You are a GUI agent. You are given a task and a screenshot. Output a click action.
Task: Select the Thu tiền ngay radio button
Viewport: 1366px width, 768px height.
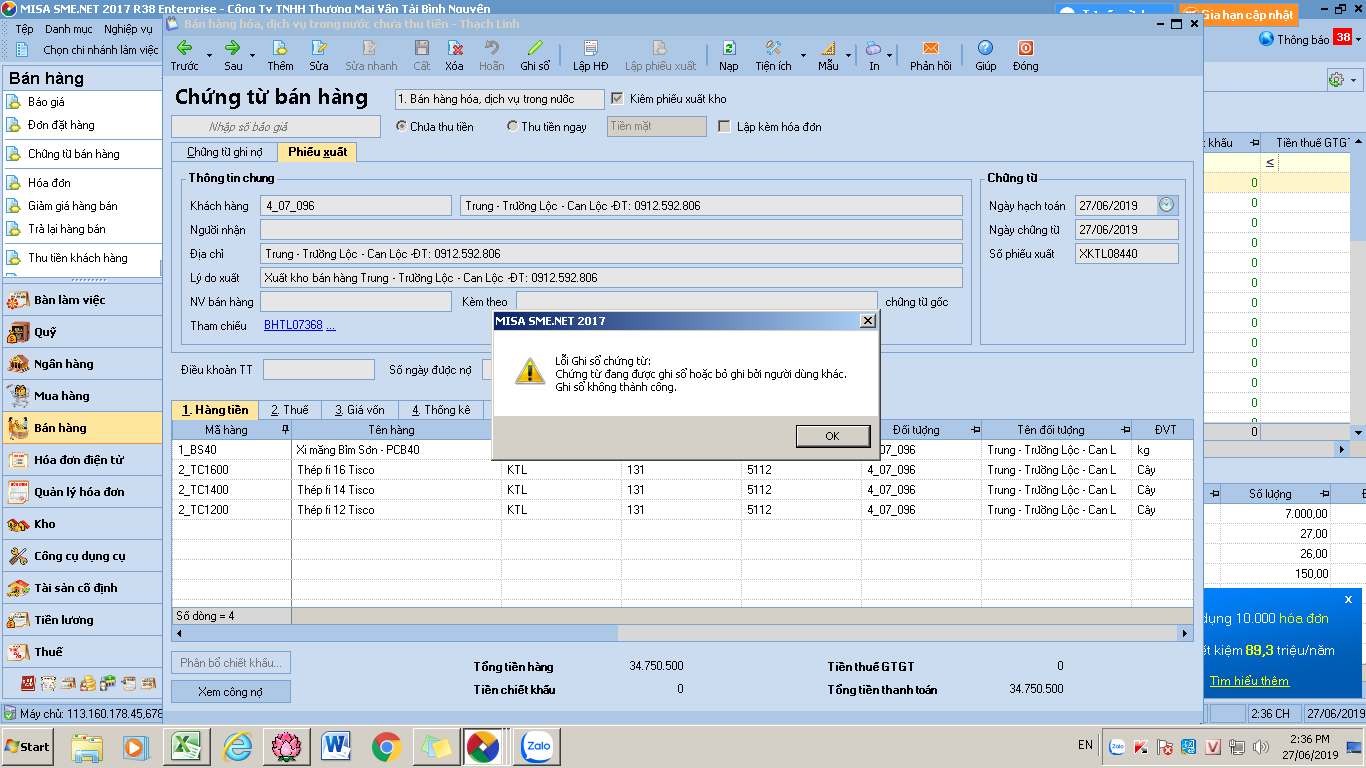pyautogui.click(x=513, y=127)
